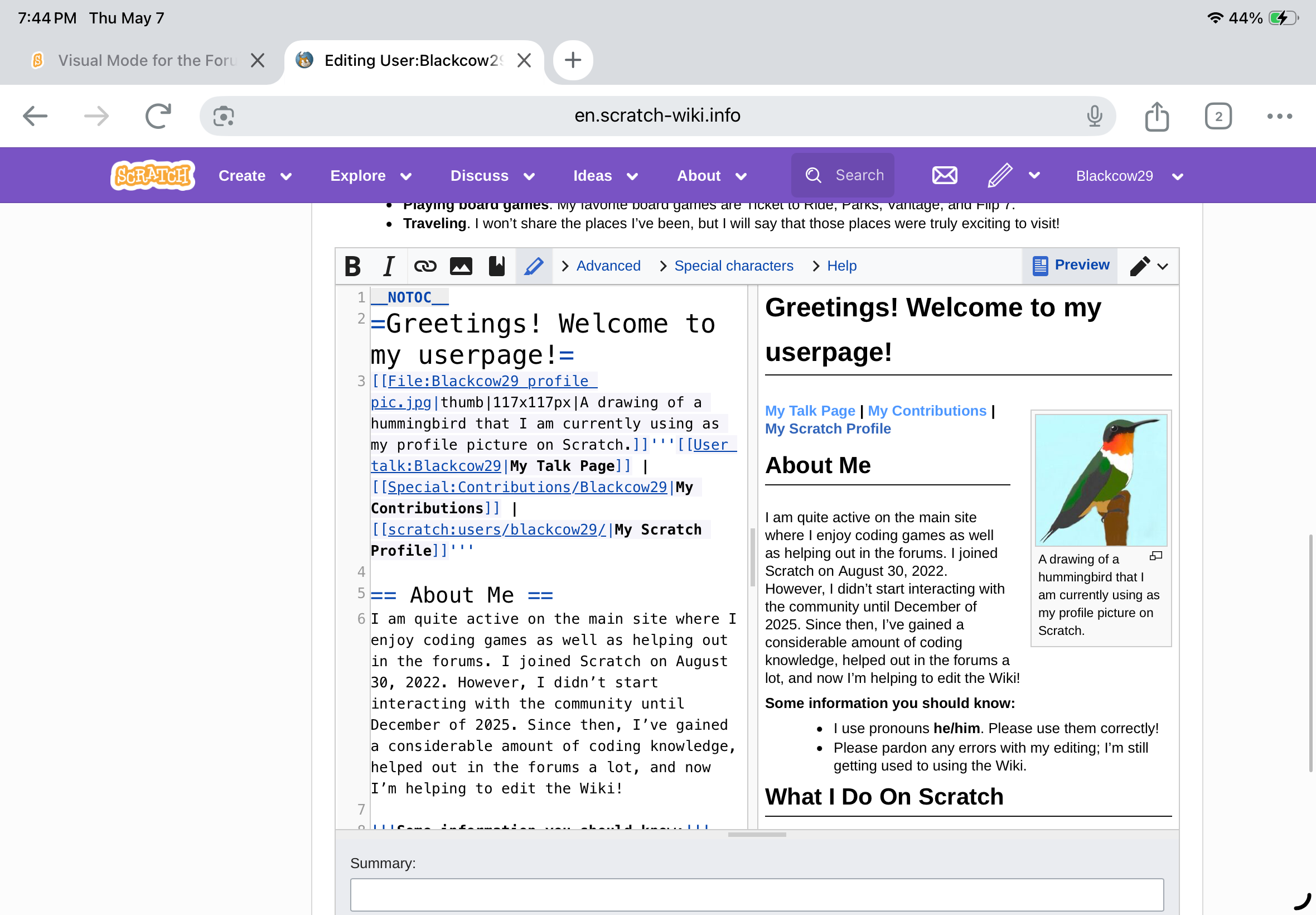The width and height of the screenshot is (1316, 915).
Task: Click the screenshot search icon in address bar
Action: point(224,117)
